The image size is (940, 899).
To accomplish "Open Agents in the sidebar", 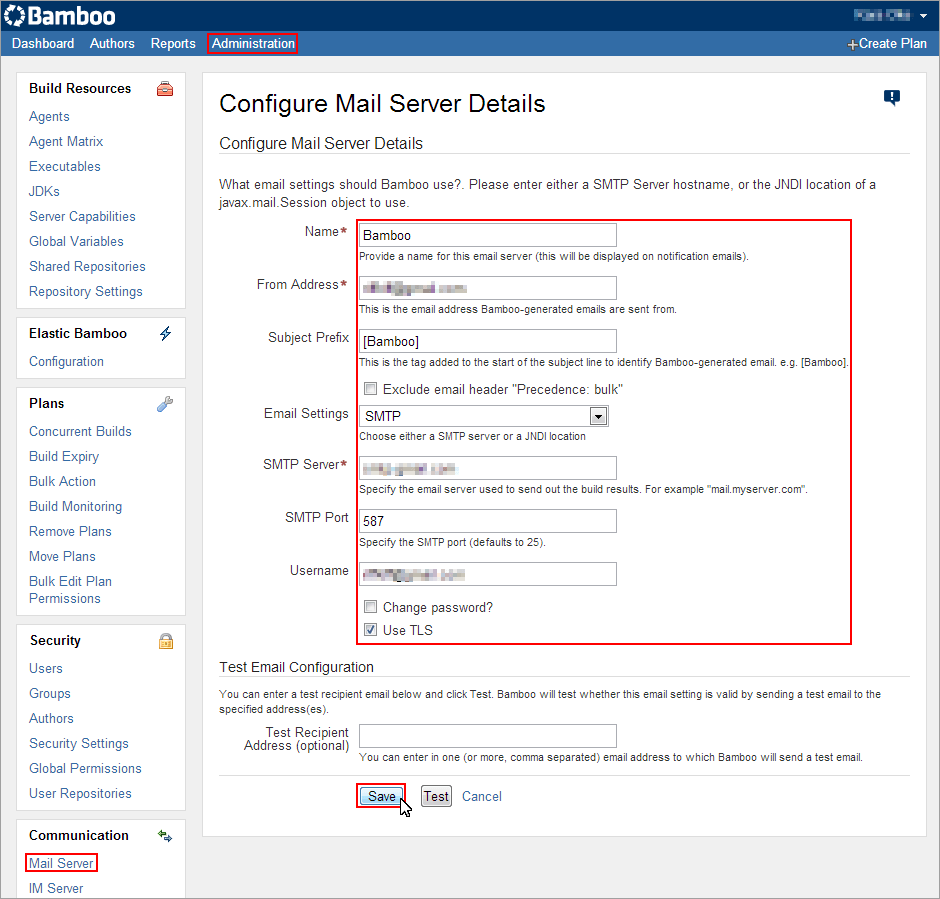I will click(49, 116).
